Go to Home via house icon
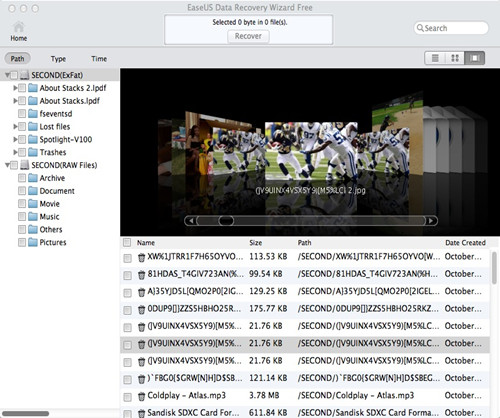Image resolution: width=500 pixels, height=418 pixels. point(19,28)
